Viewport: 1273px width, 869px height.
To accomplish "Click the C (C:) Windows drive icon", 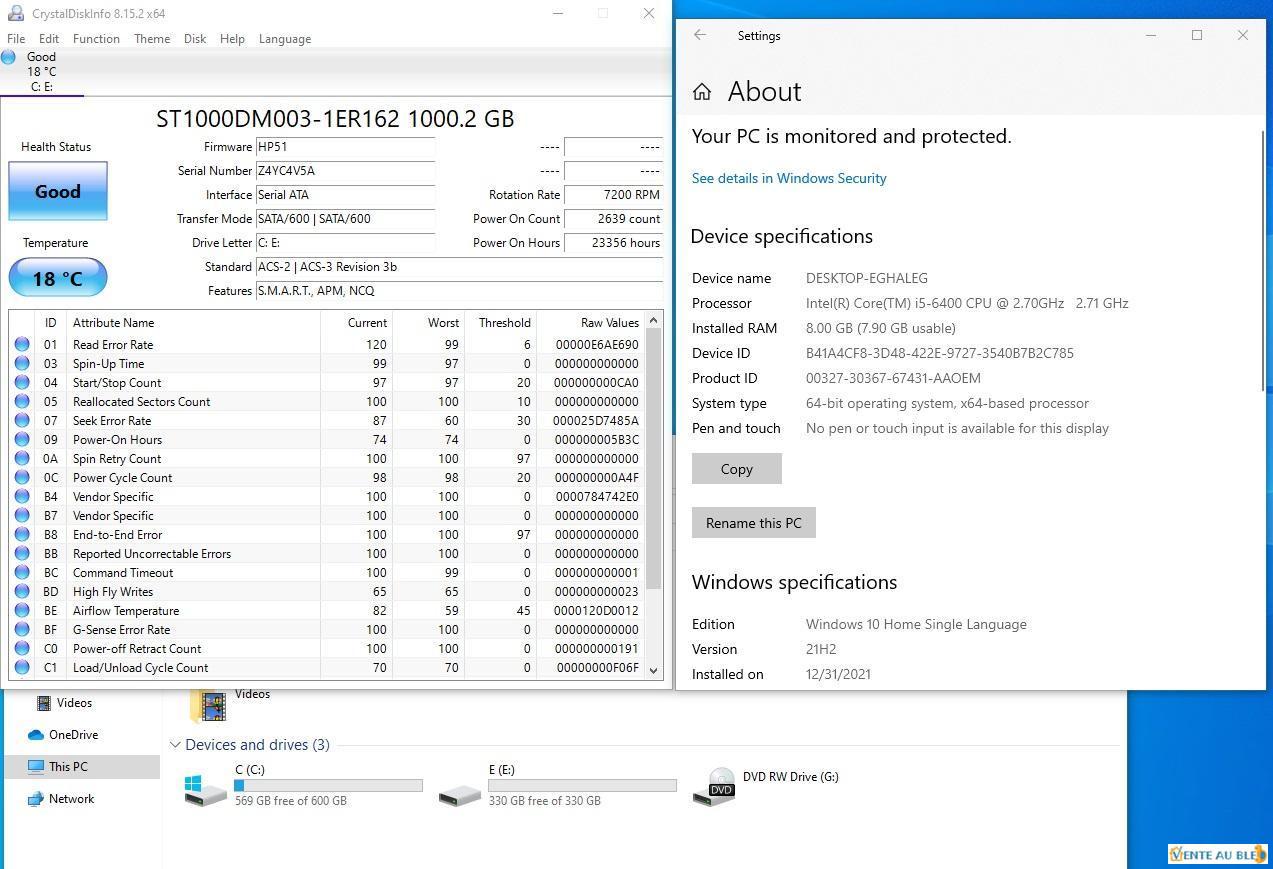I will (205, 788).
